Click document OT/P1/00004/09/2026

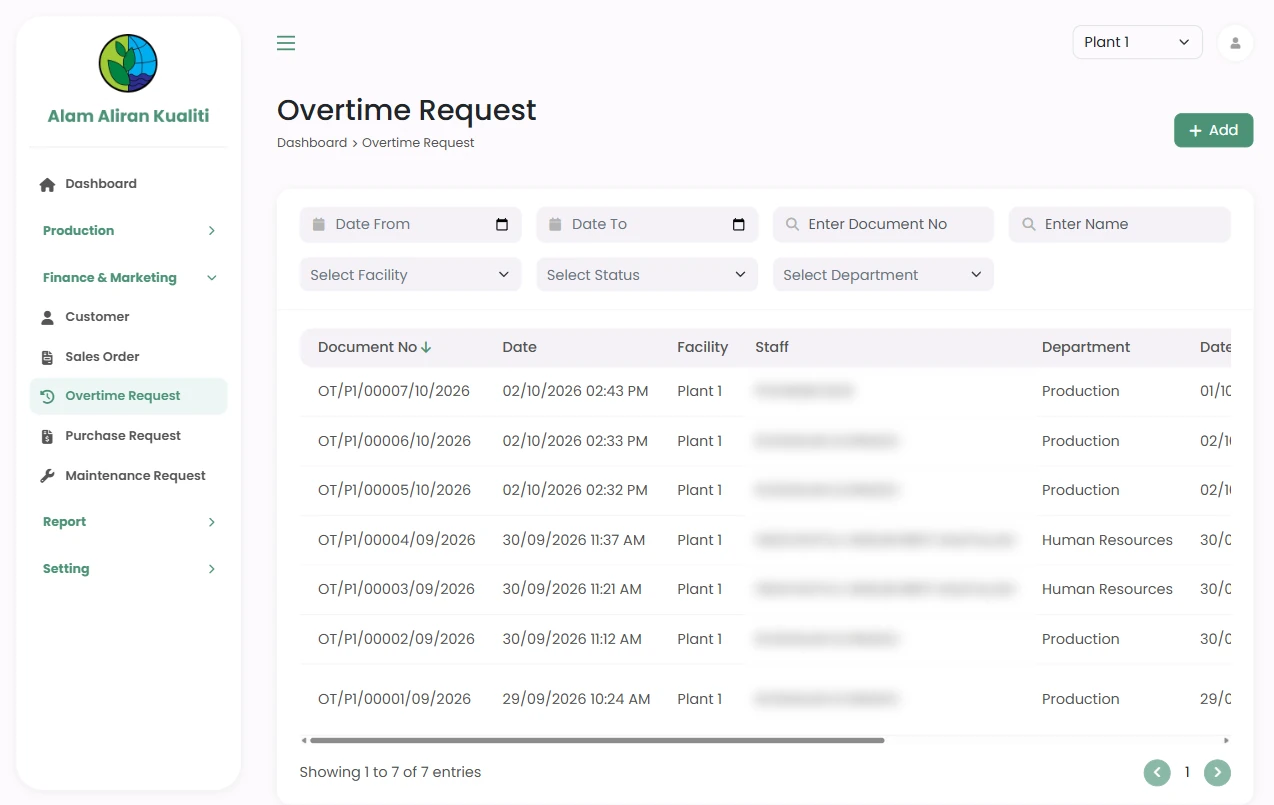(397, 540)
